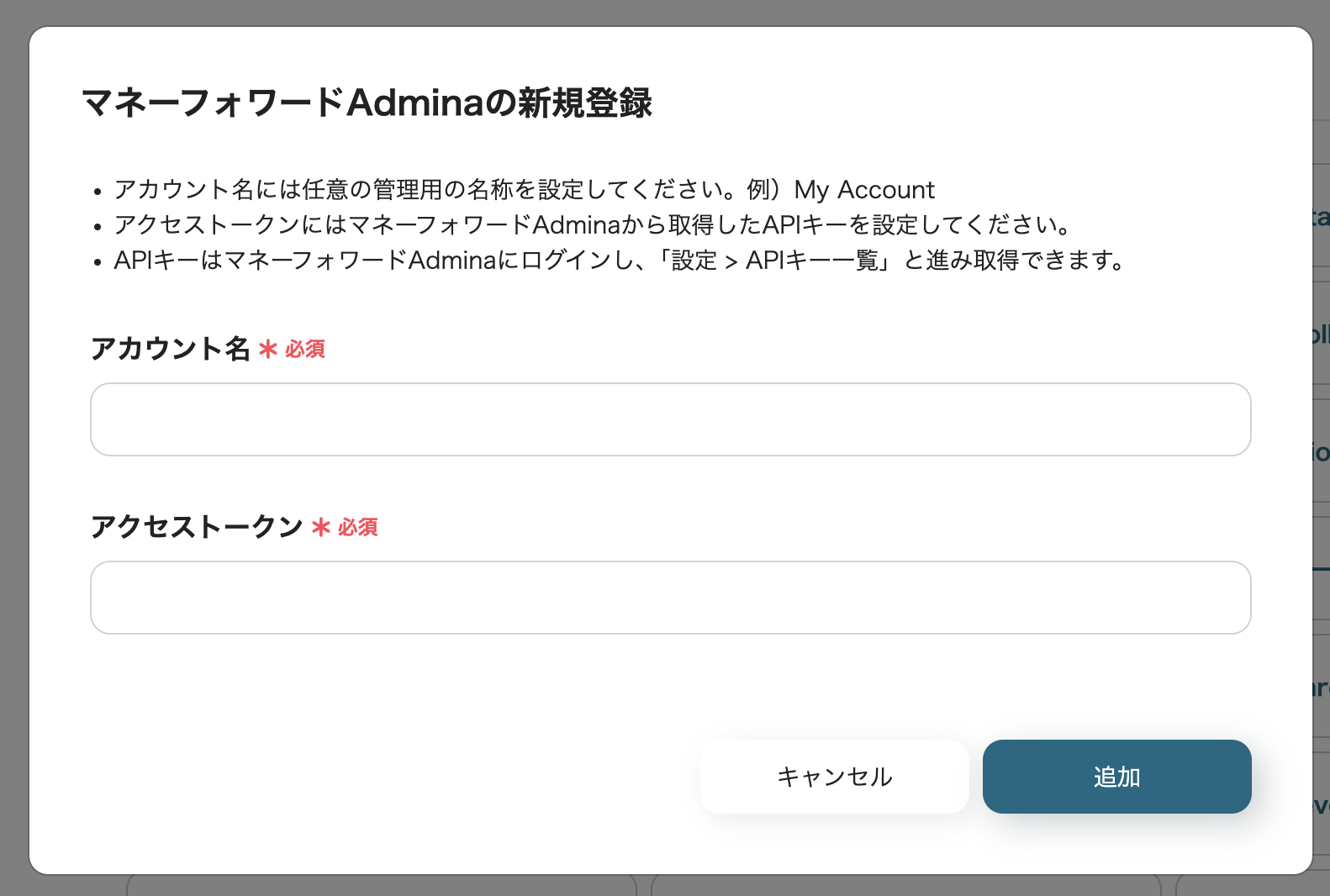The height and width of the screenshot is (896, 1330).
Task: Click the dimmed backdrop above the dialog
Action: point(664,12)
